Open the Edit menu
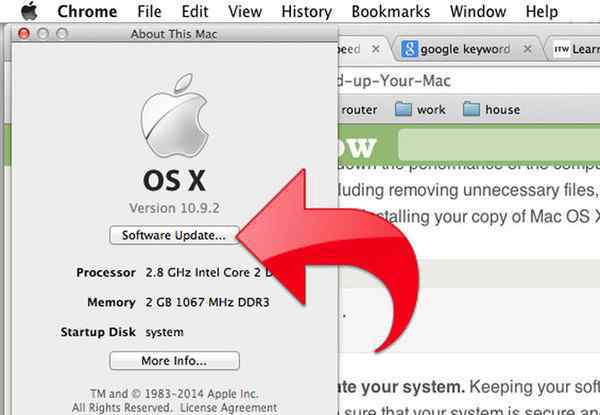600x415 pixels. (x=195, y=11)
